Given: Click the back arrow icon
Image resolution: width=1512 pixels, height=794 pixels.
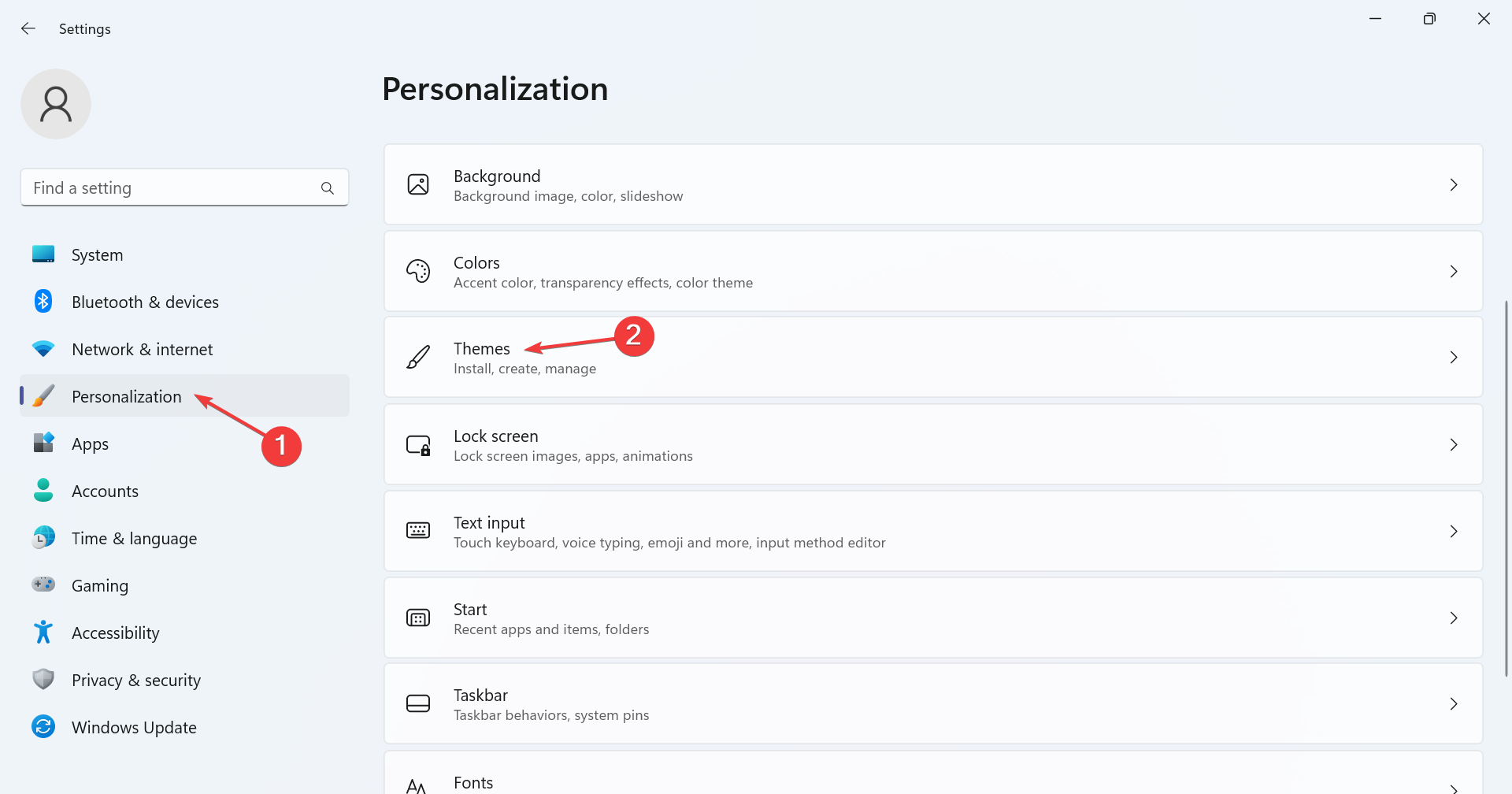Looking at the screenshot, I should tap(28, 29).
